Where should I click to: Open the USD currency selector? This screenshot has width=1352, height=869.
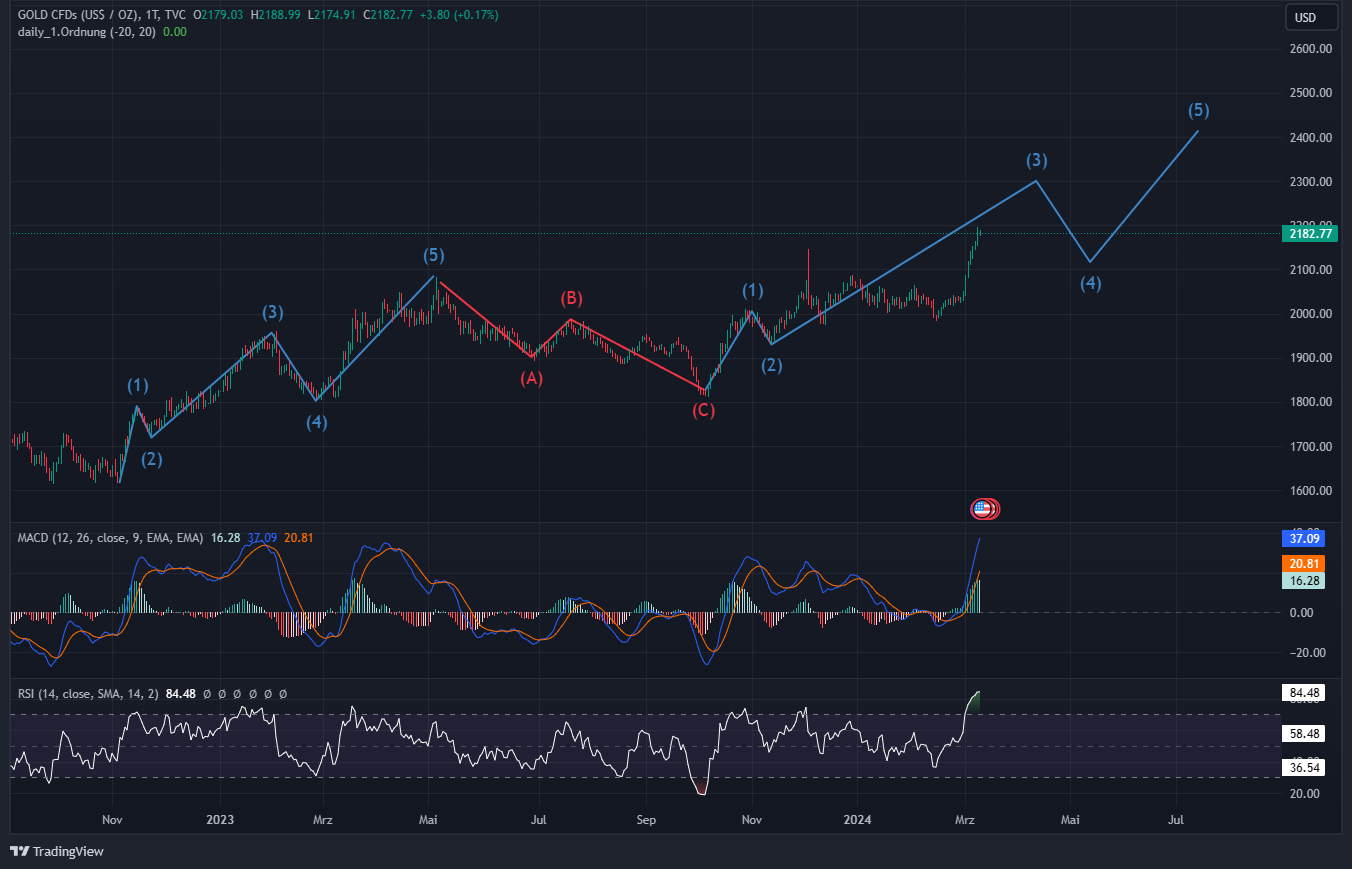[x=1310, y=17]
